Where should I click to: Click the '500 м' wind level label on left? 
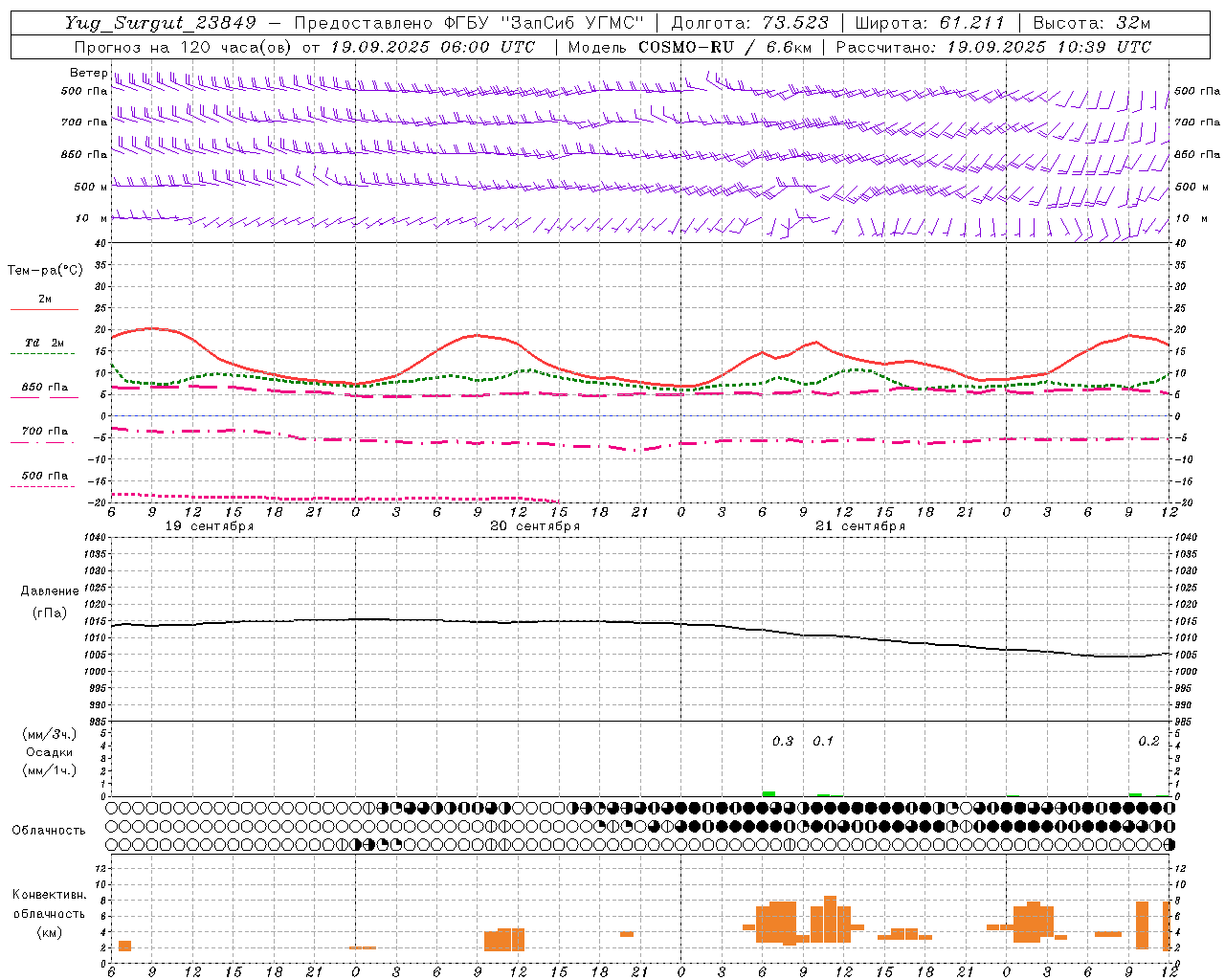click(91, 187)
